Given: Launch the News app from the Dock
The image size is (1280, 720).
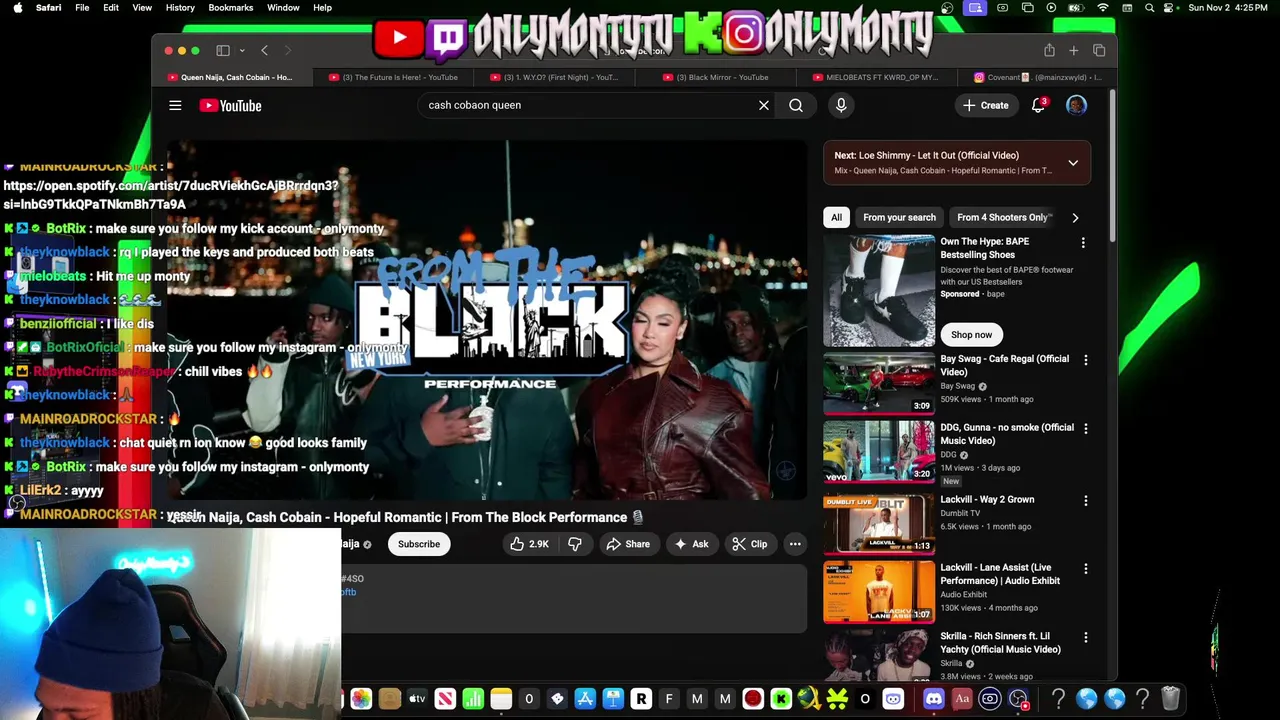Looking at the screenshot, I should pyautogui.click(x=445, y=699).
